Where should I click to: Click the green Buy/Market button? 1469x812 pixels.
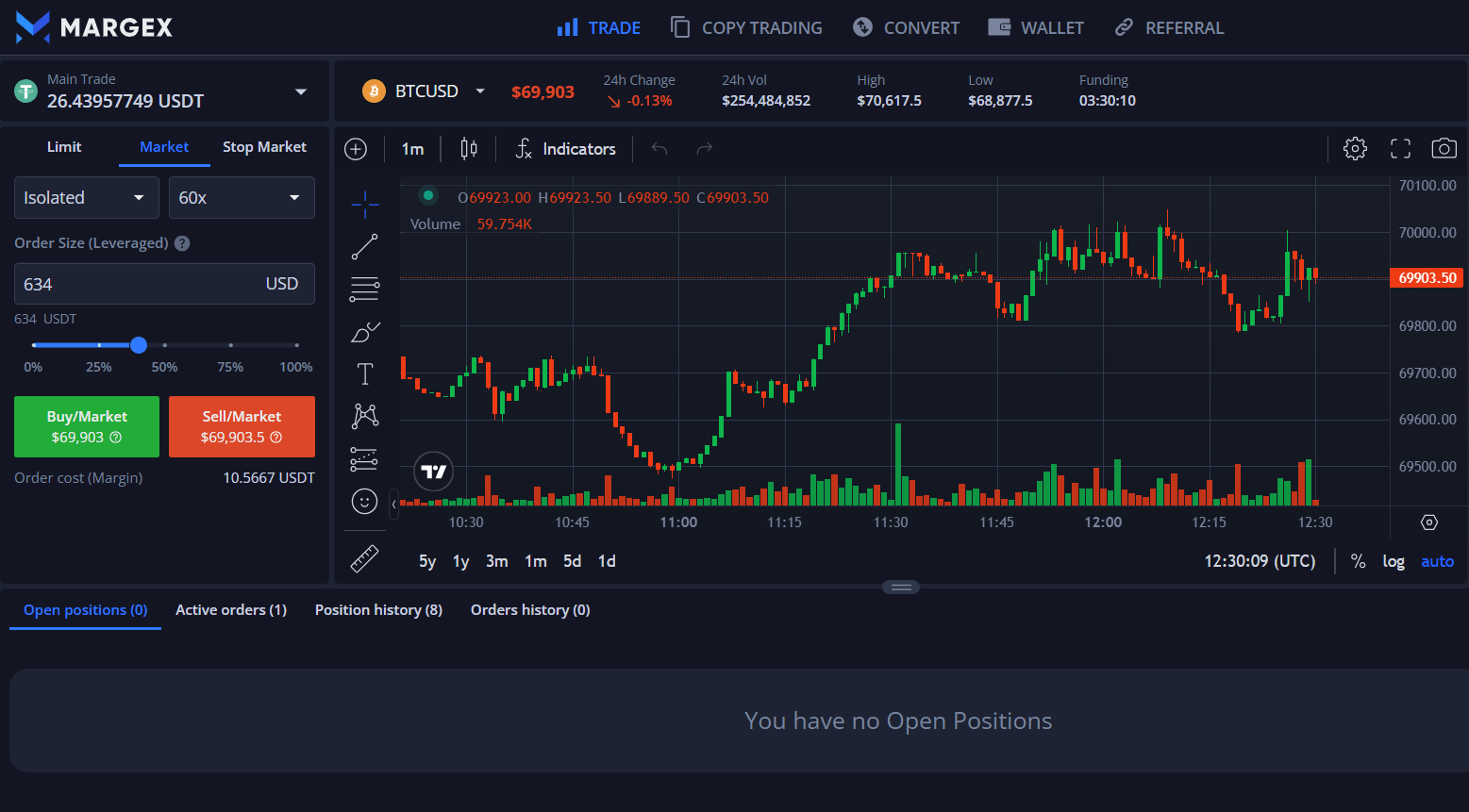pos(87,426)
